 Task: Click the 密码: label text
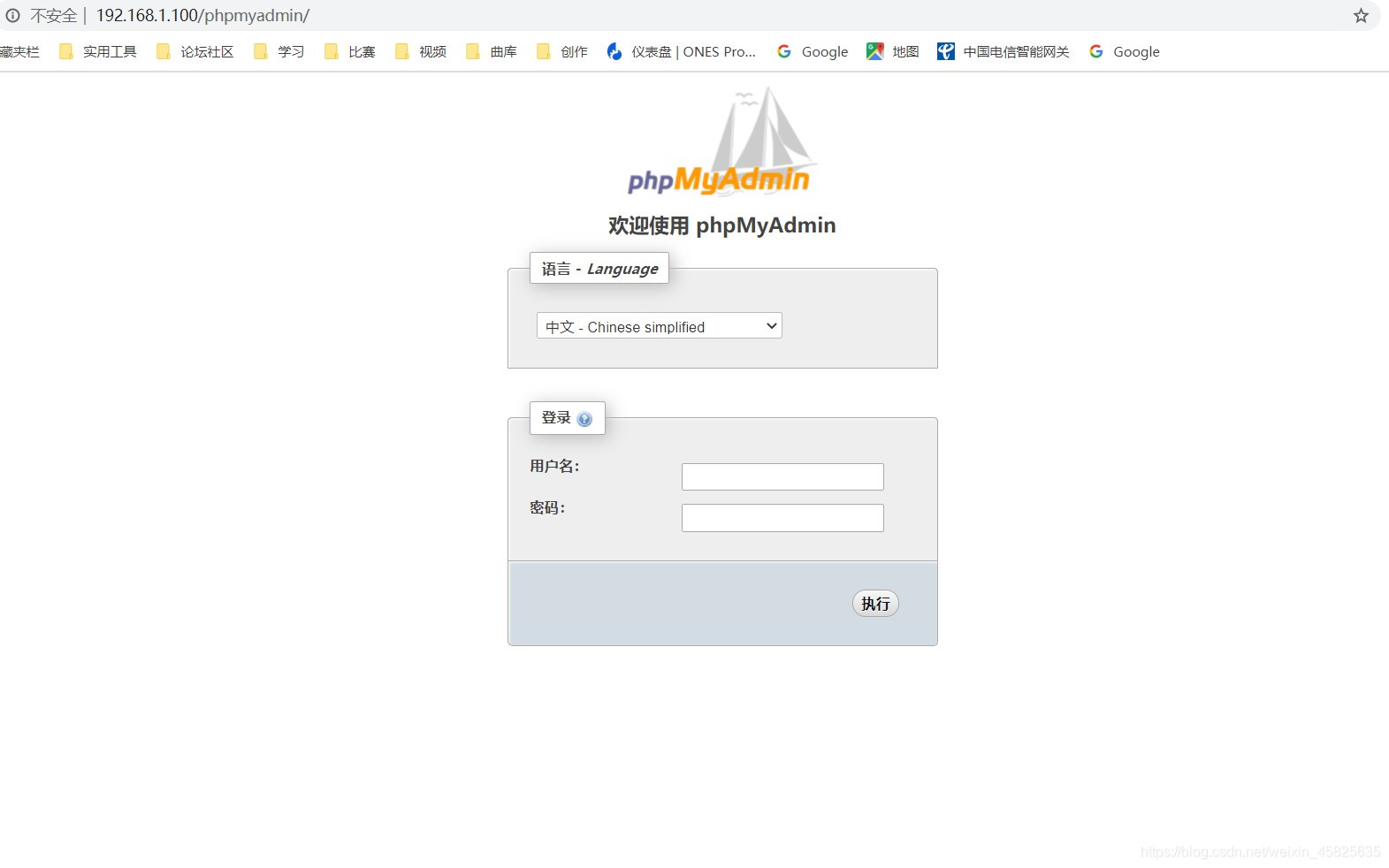click(x=547, y=507)
